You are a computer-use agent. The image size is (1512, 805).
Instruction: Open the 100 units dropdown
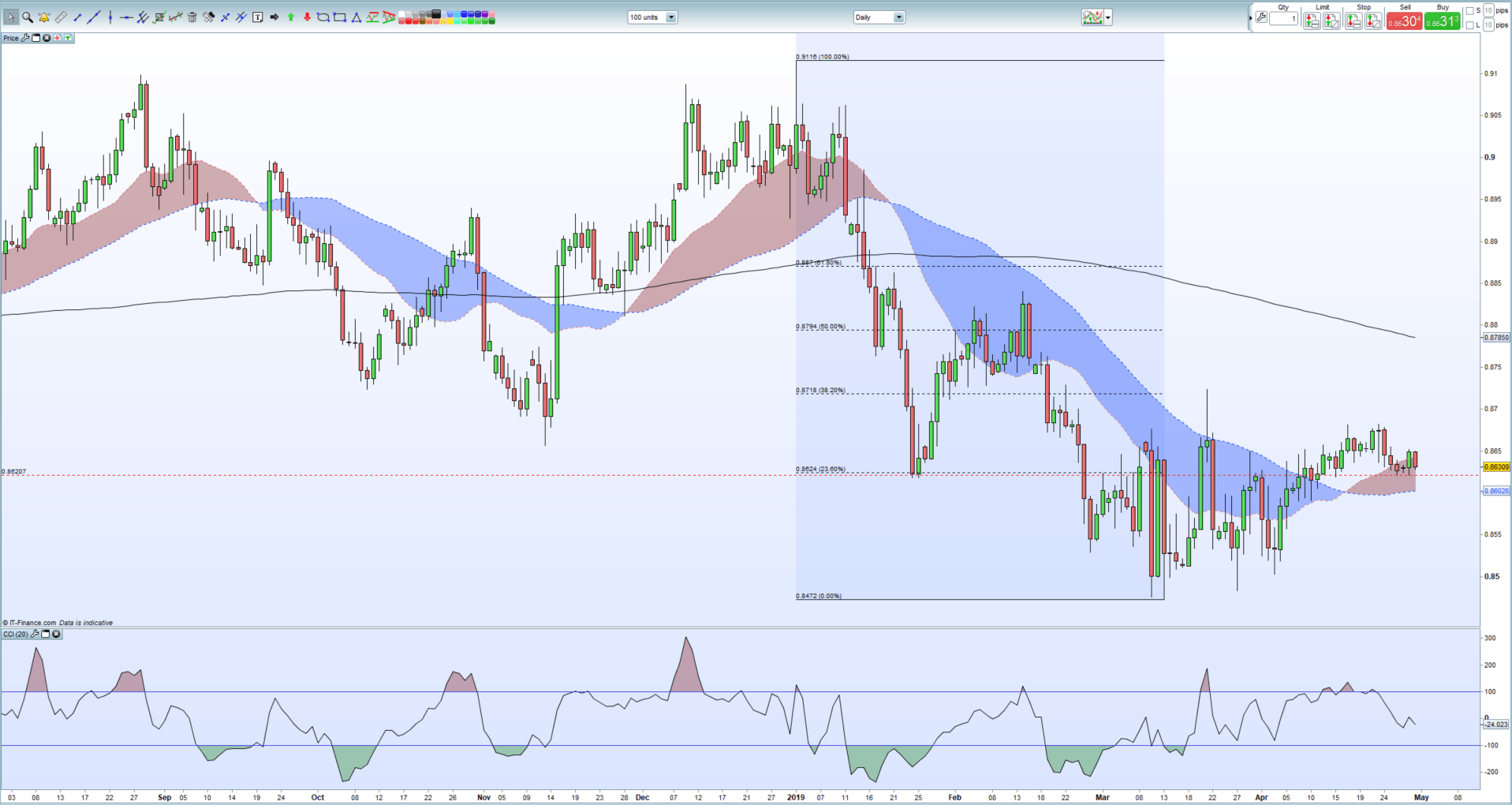652,17
